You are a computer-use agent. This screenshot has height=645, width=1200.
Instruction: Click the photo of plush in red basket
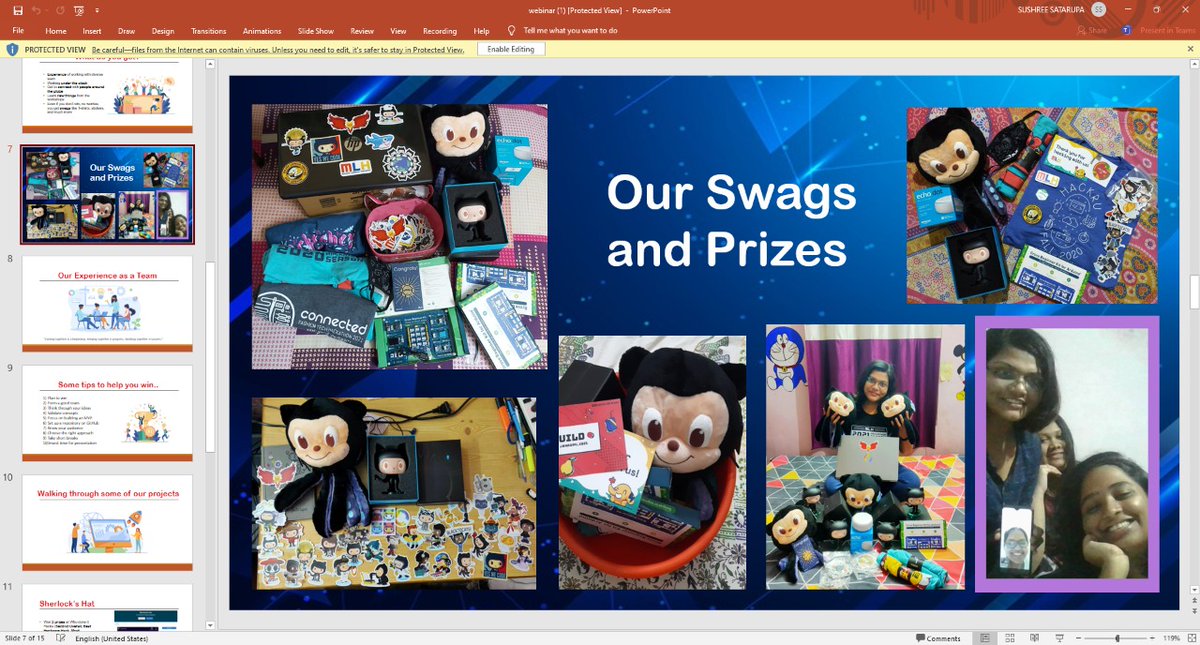tap(652, 462)
